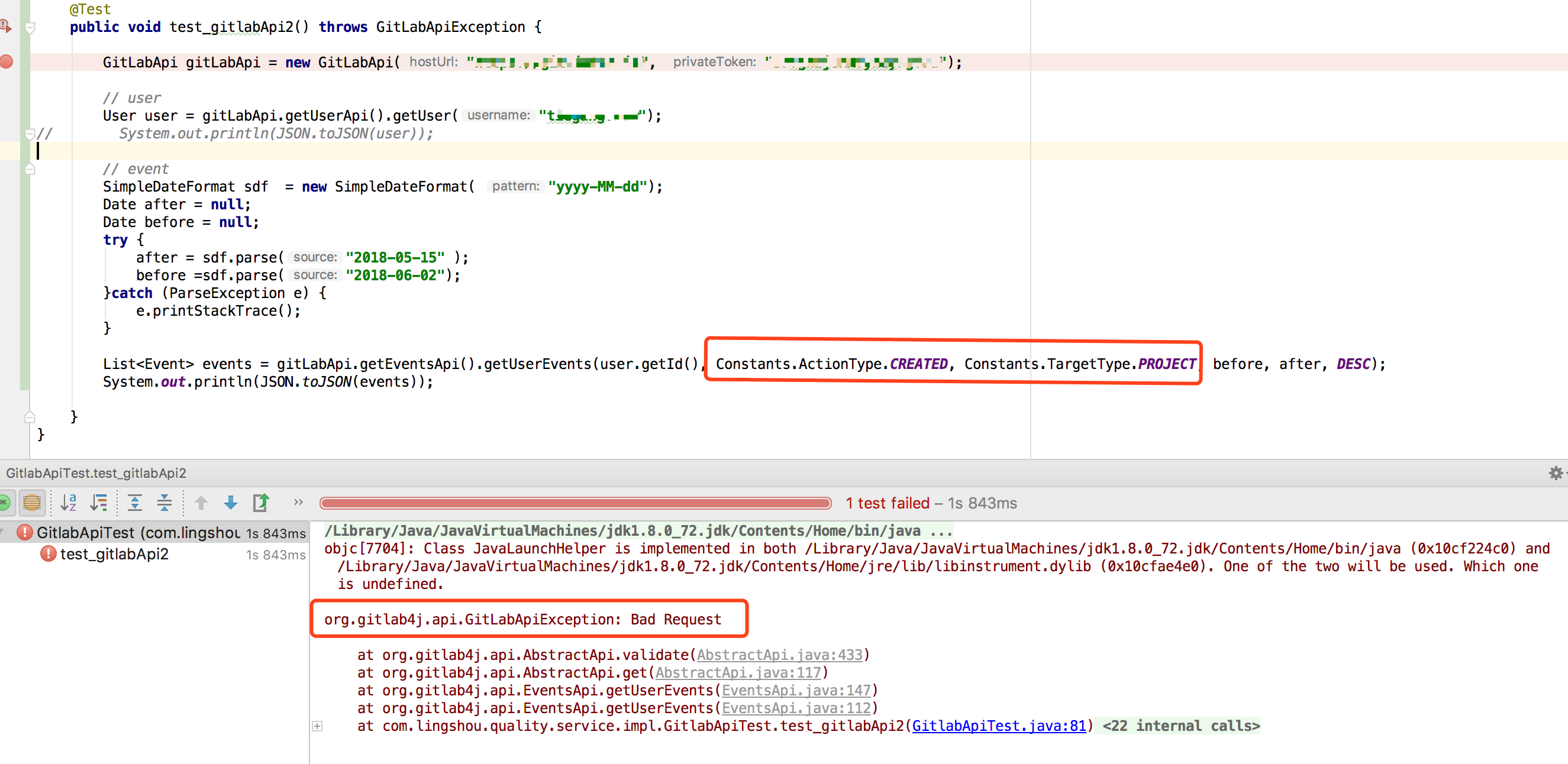
Task: Collapse the test_gitlabApi2 method fold marker
Action: (x=30, y=27)
